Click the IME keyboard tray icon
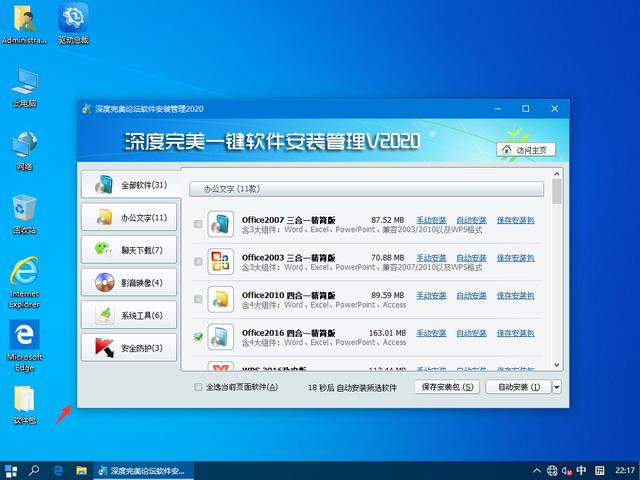The image size is (640, 480). point(599,471)
